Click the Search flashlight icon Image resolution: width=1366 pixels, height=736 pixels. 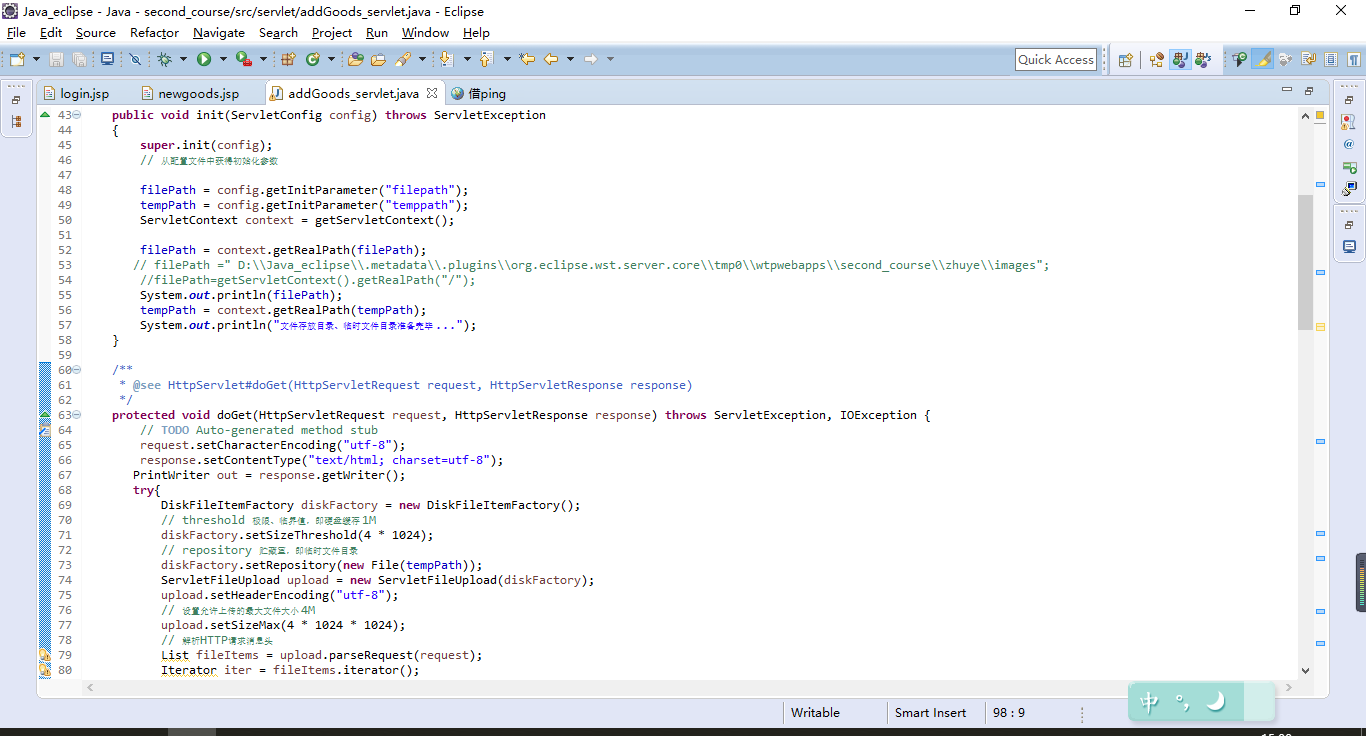403,60
